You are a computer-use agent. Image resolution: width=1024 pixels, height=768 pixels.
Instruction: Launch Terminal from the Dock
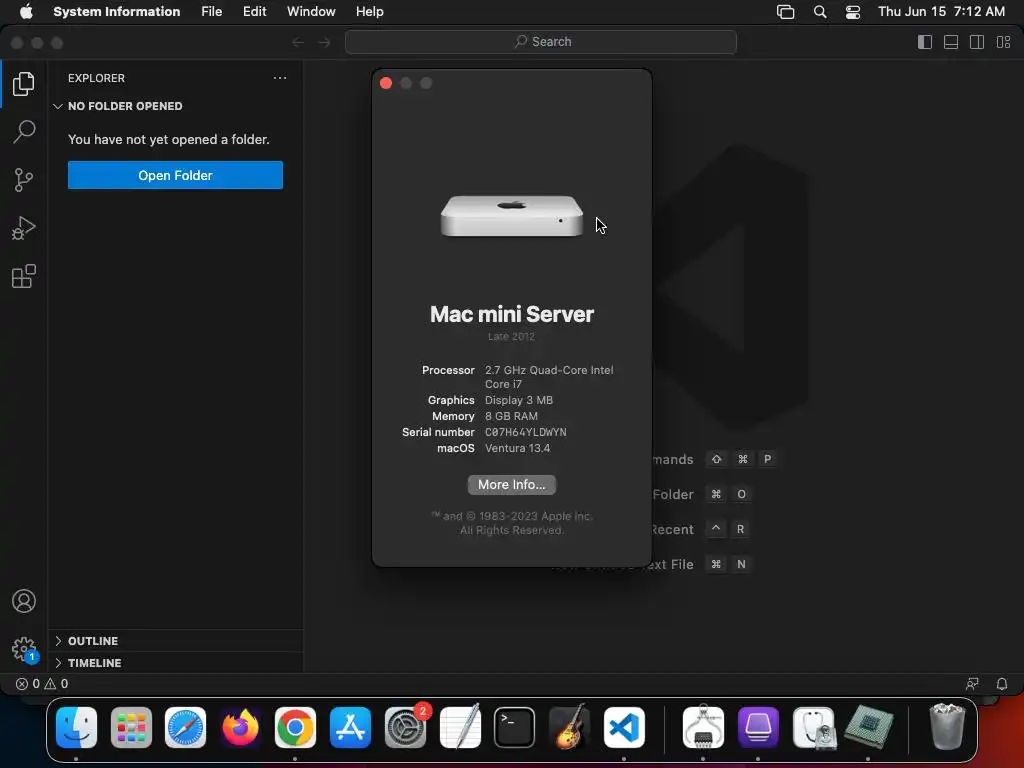click(x=515, y=727)
